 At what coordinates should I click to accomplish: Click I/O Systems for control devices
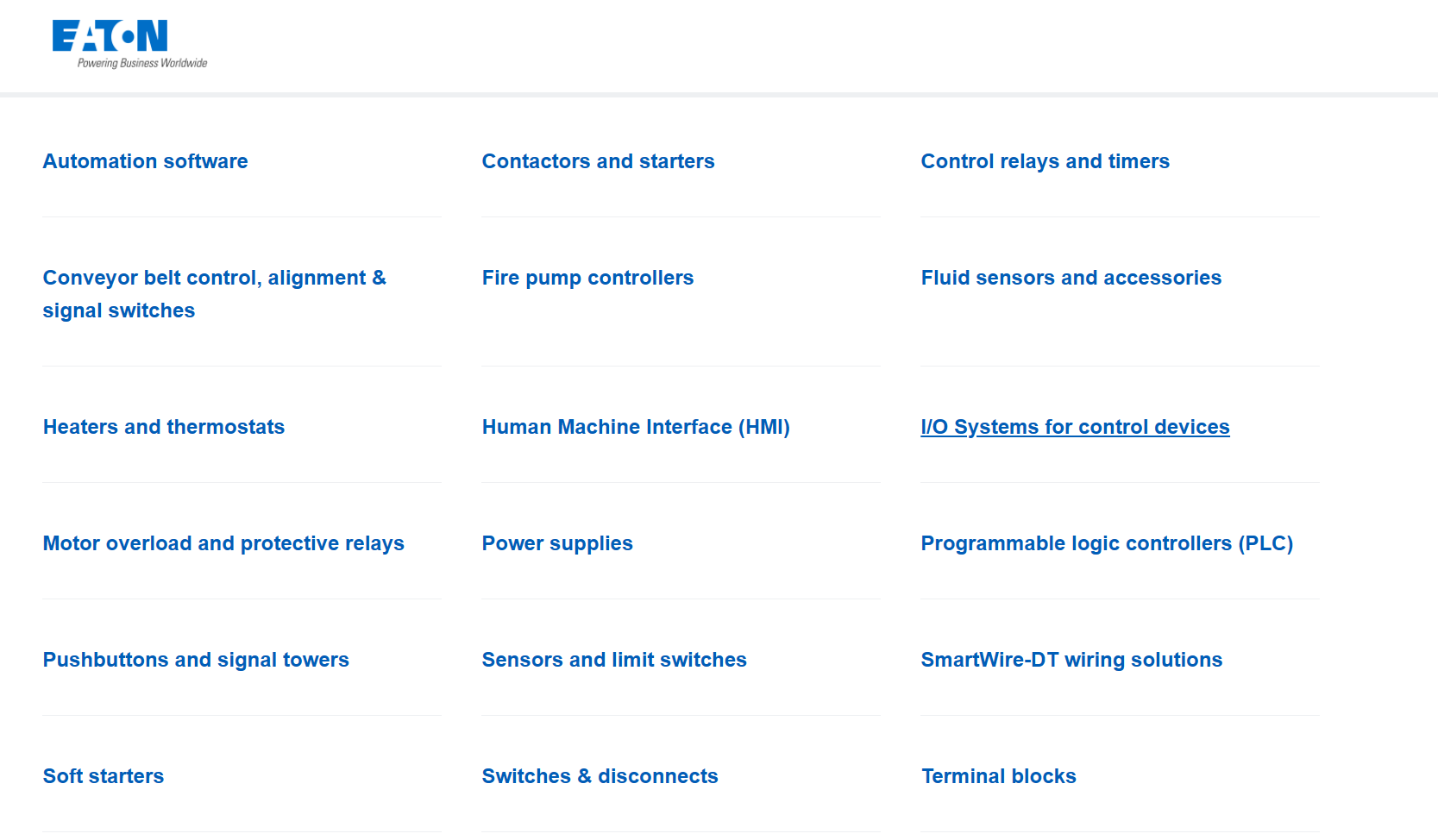click(x=1075, y=427)
